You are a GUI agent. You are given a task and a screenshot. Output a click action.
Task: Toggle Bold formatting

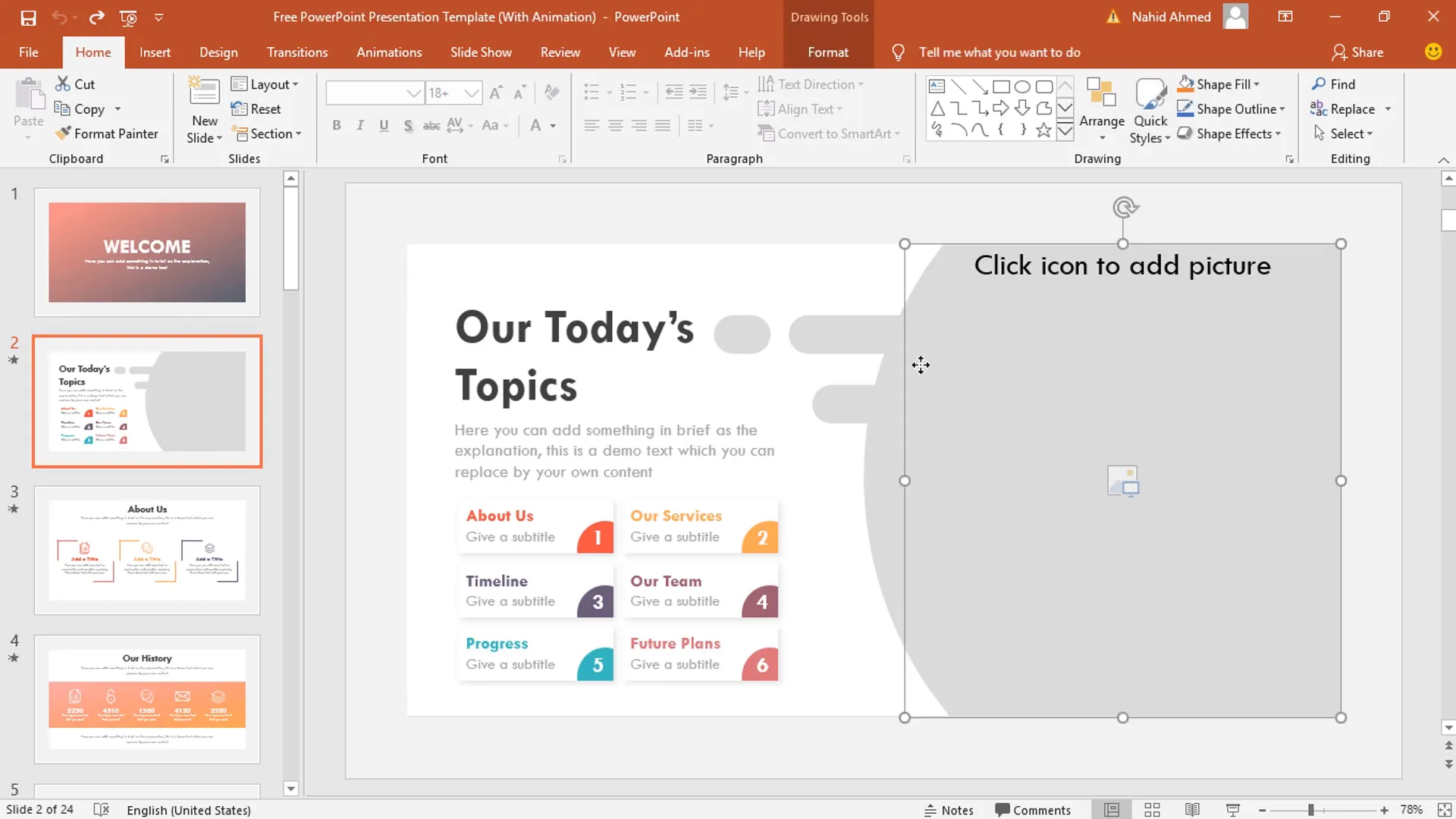[x=337, y=125]
